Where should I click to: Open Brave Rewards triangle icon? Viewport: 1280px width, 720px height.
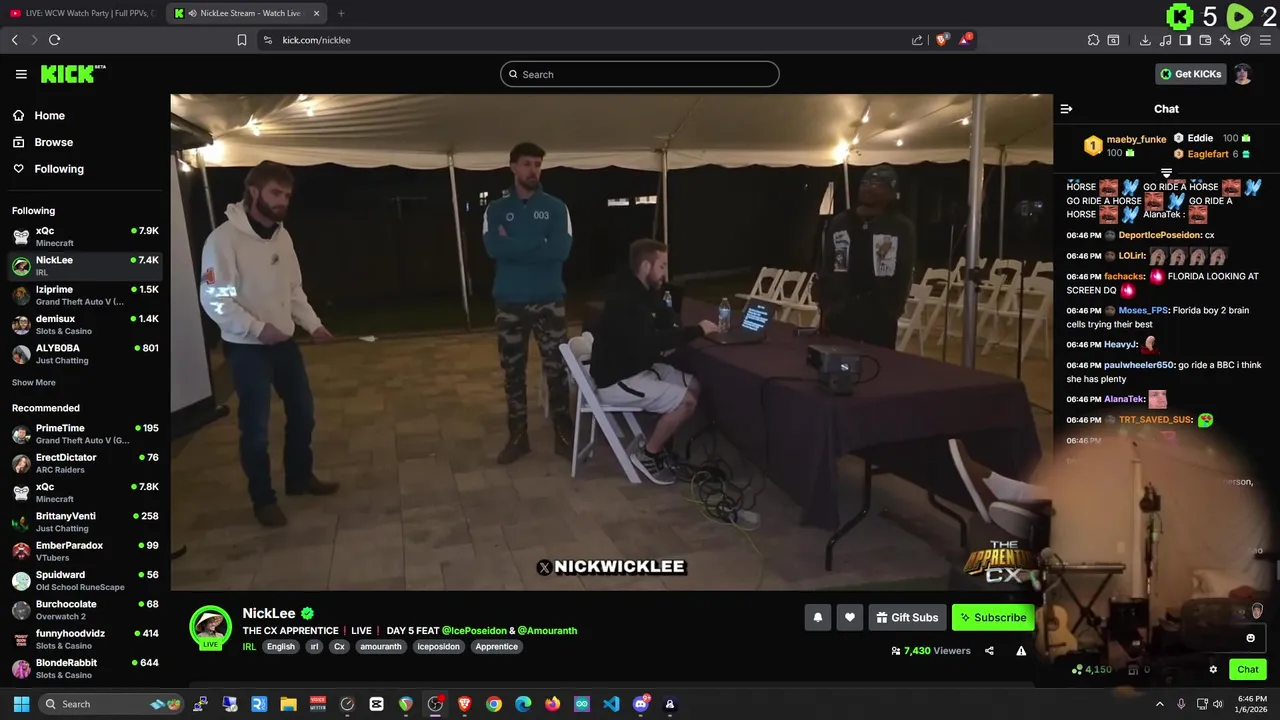[x=965, y=40]
